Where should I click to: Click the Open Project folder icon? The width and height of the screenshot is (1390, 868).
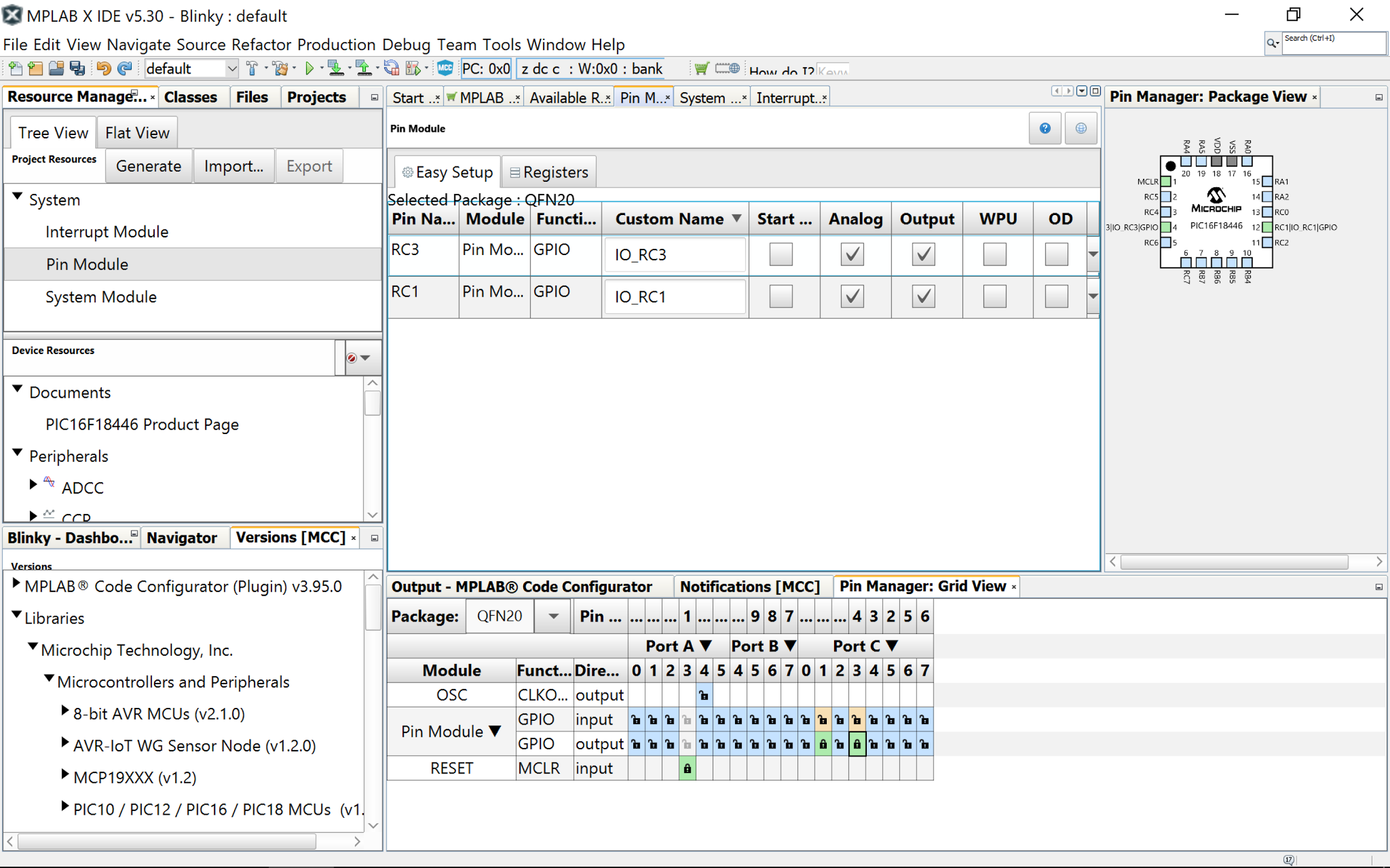point(56,69)
